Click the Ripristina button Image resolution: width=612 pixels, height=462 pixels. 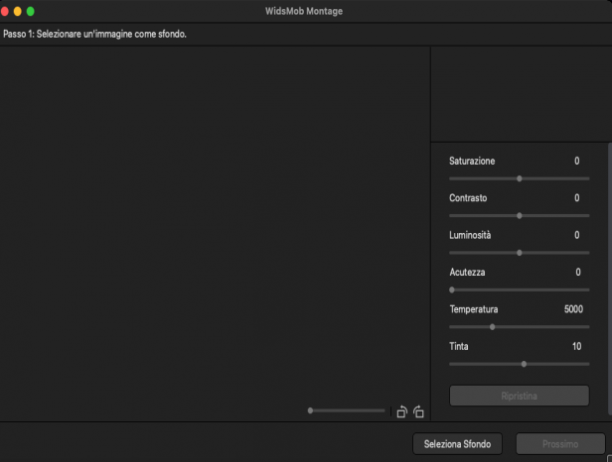pos(519,396)
